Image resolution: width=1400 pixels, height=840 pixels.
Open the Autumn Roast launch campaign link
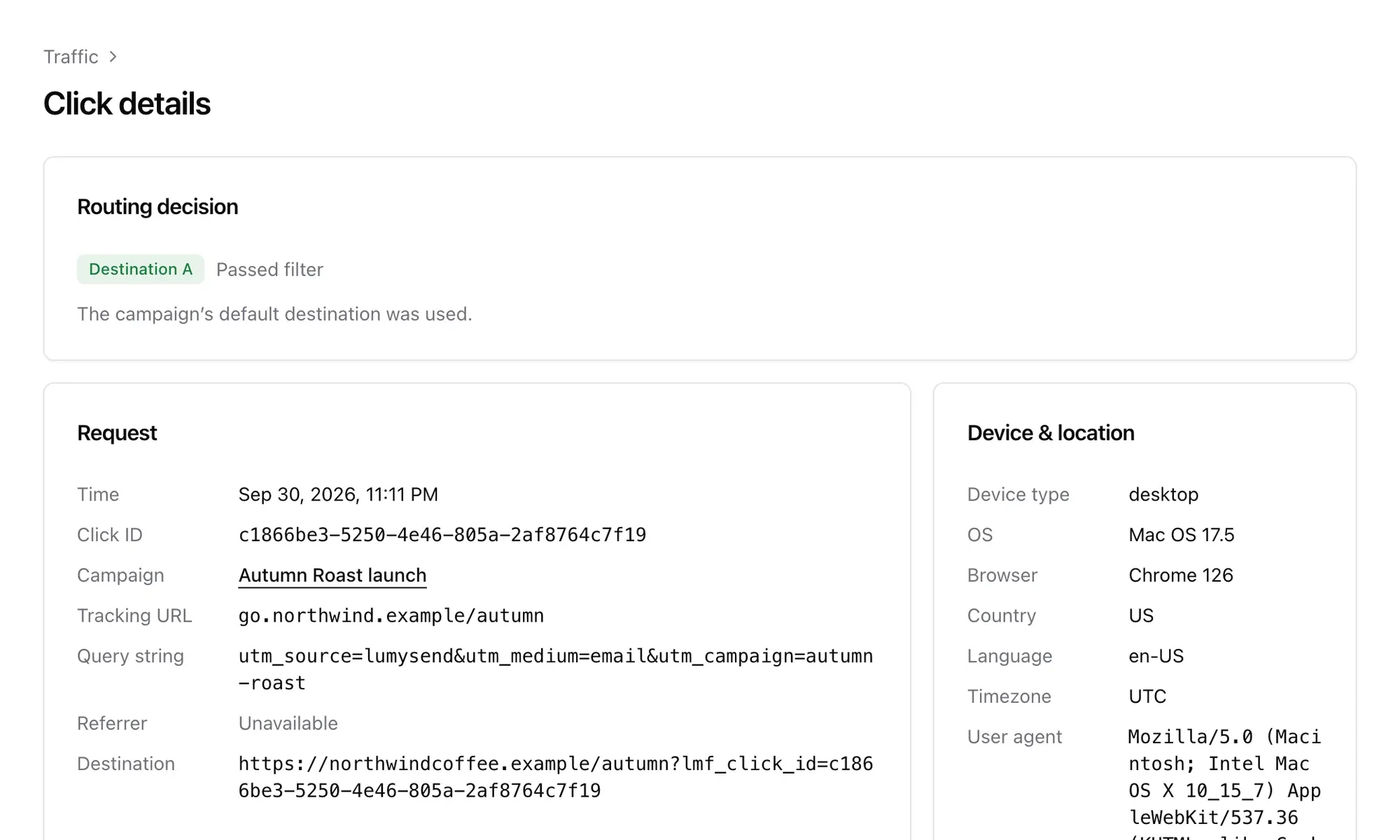(332, 575)
